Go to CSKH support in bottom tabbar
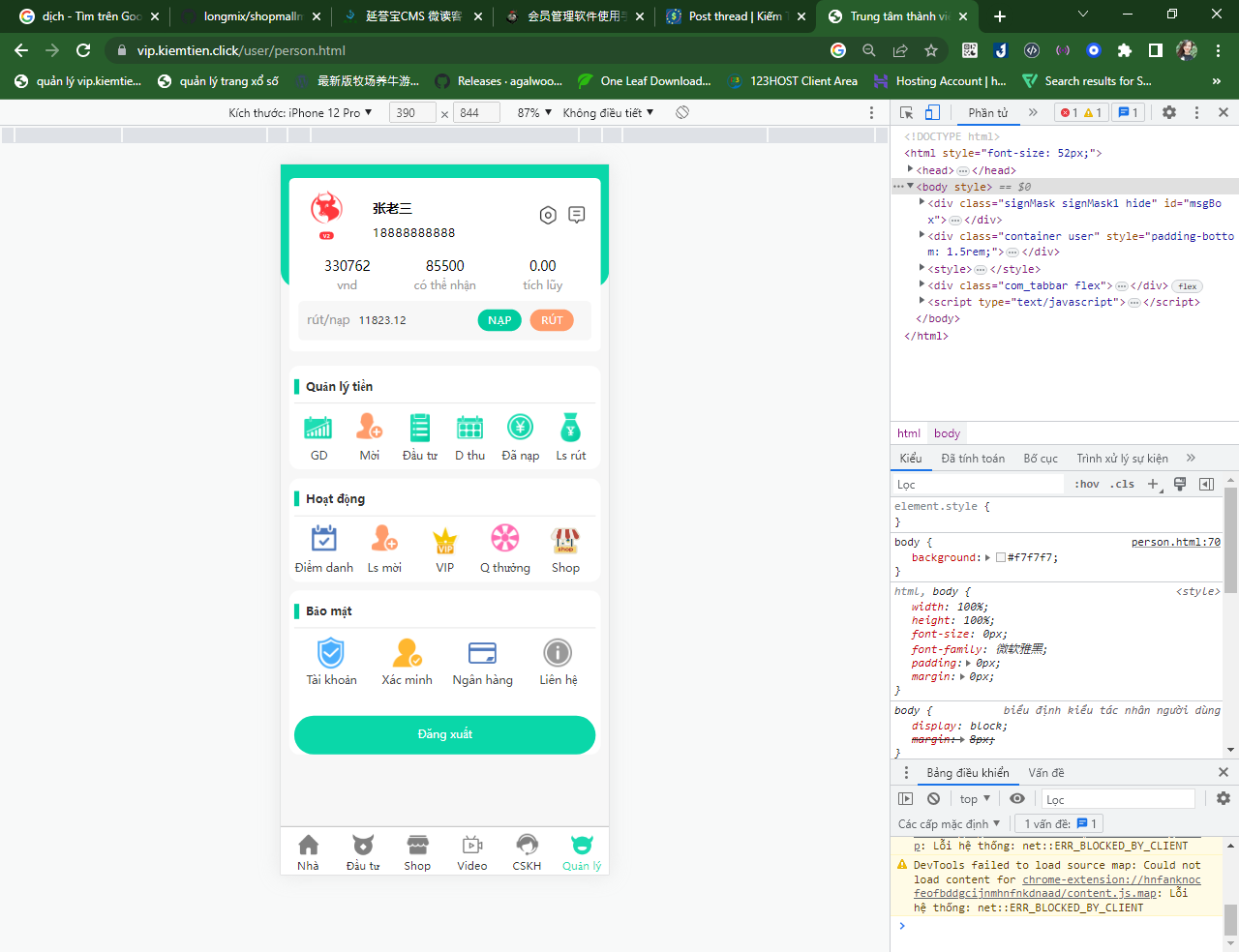 pyautogui.click(x=527, y=852)
